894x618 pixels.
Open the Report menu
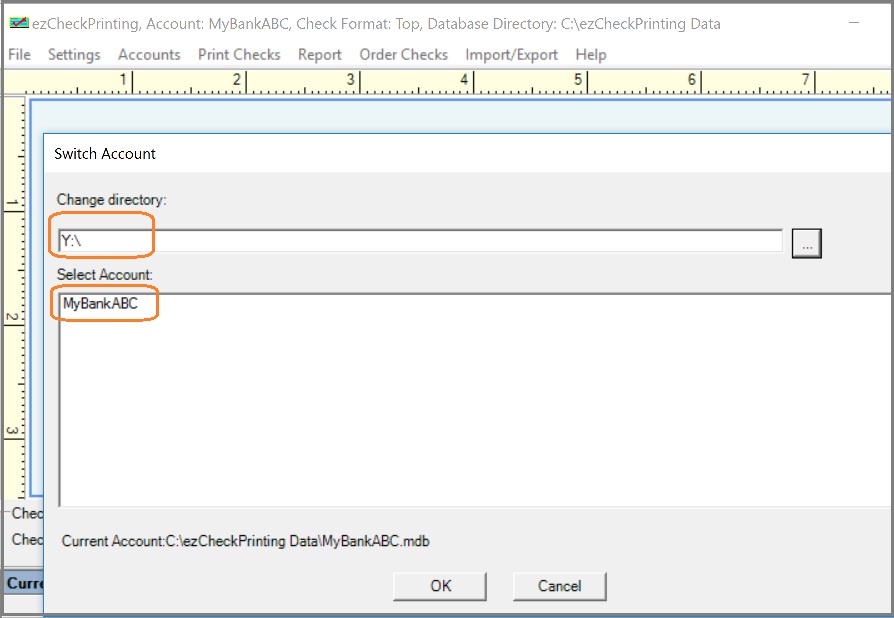(x=320, y=55)
